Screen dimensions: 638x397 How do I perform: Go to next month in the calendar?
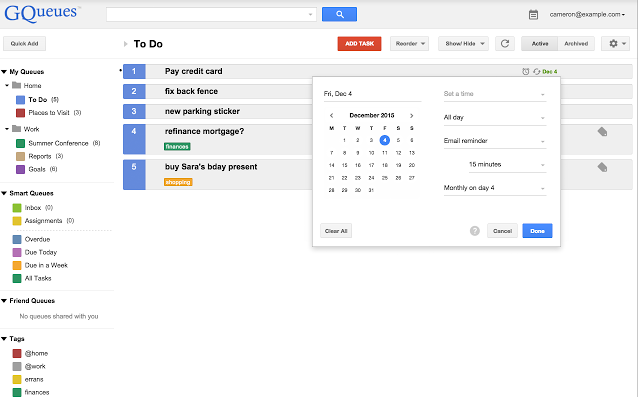coord(411,116)
